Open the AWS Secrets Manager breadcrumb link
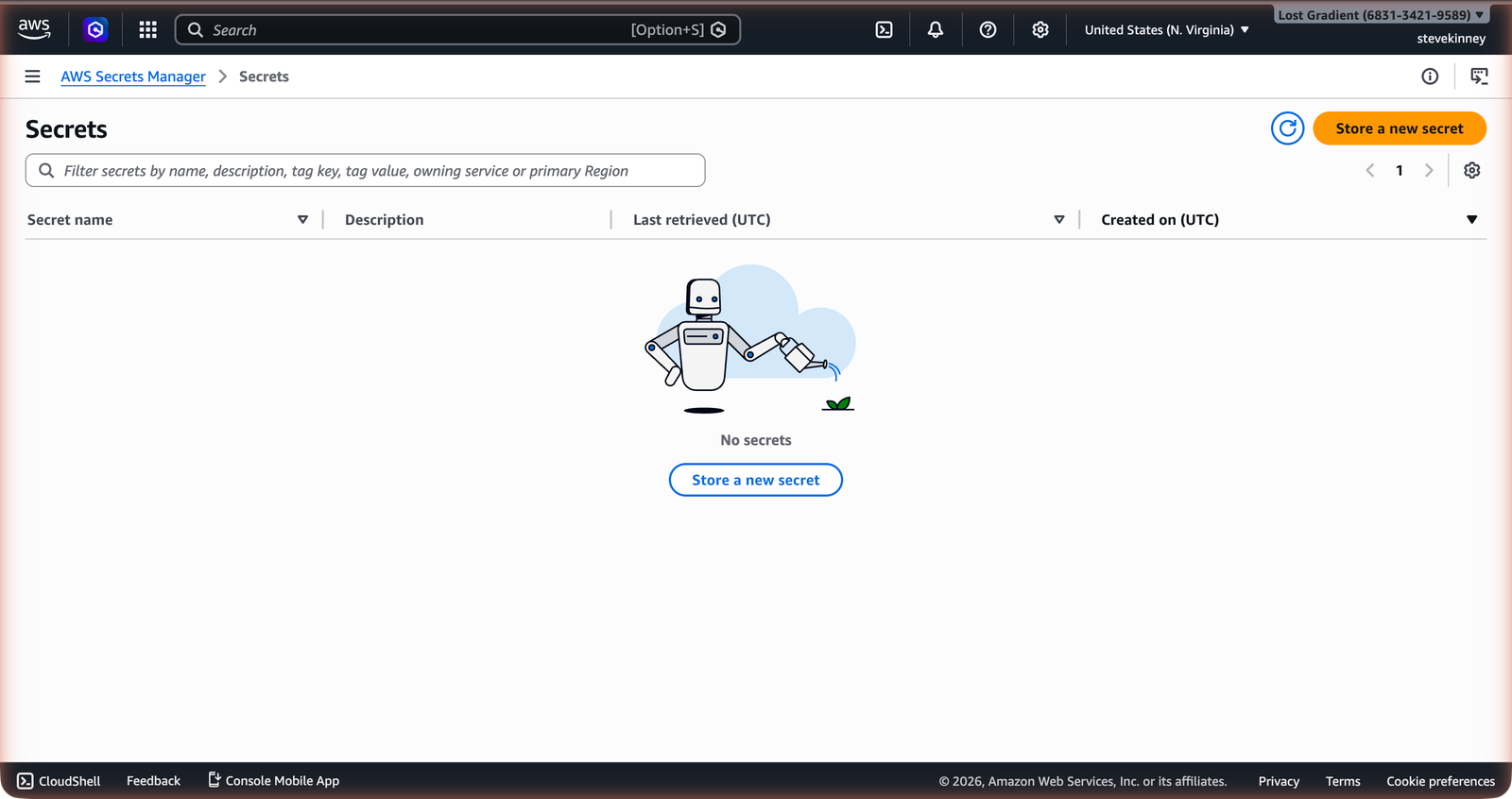The image size is (1512, 799). point(133,76)
